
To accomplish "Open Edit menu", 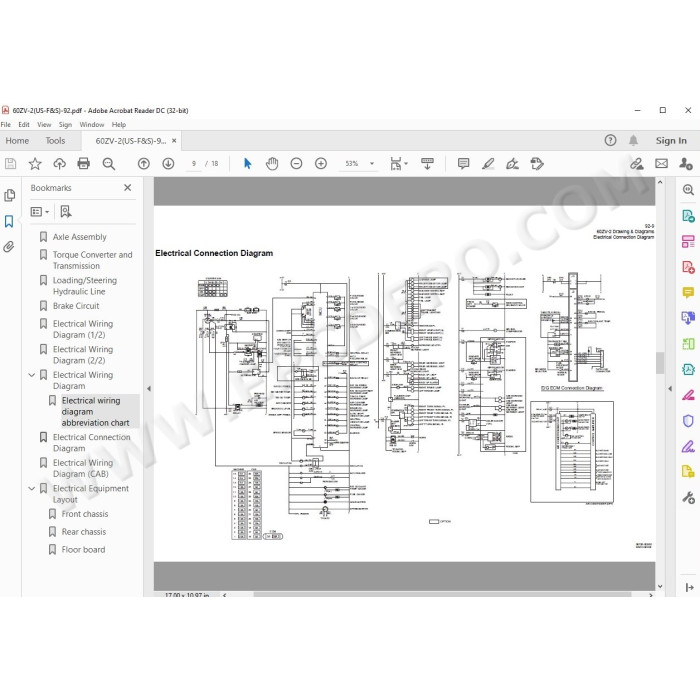I will (x=24, y=125).
